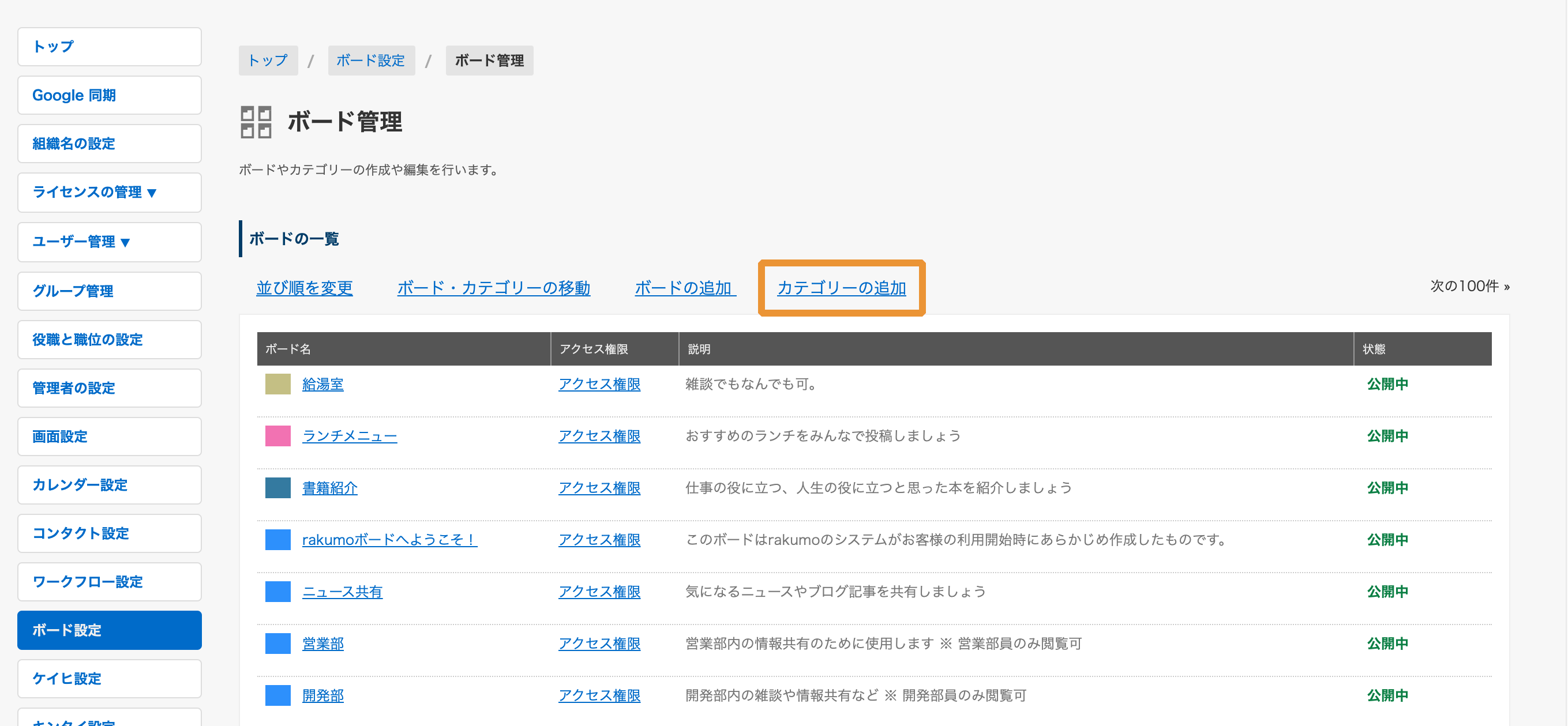
Task: Click 並び順を変更 link
Action: pos(305,288)
